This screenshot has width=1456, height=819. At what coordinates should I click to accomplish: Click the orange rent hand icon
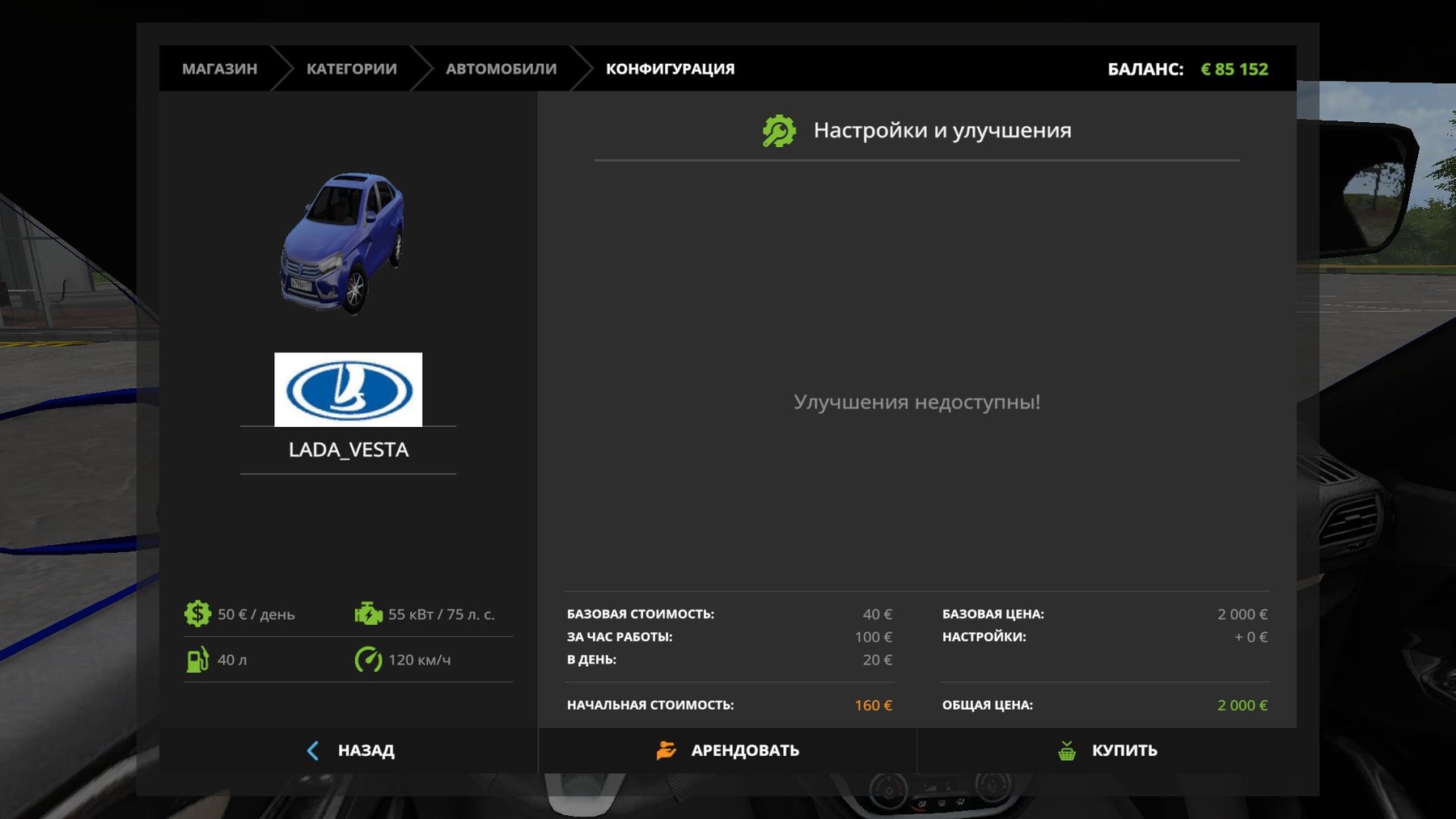(666, 750)
